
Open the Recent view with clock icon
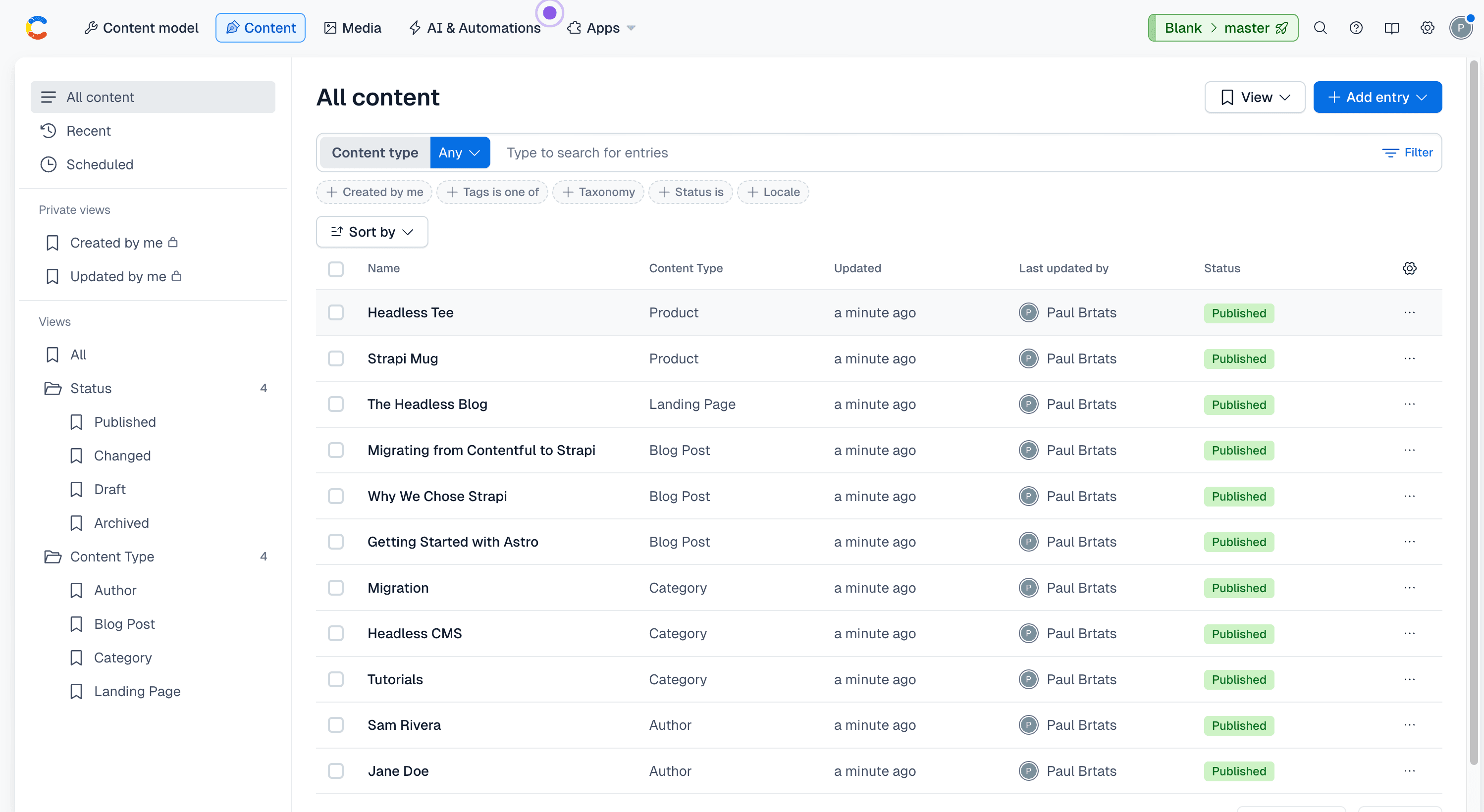tap(153, 131)
